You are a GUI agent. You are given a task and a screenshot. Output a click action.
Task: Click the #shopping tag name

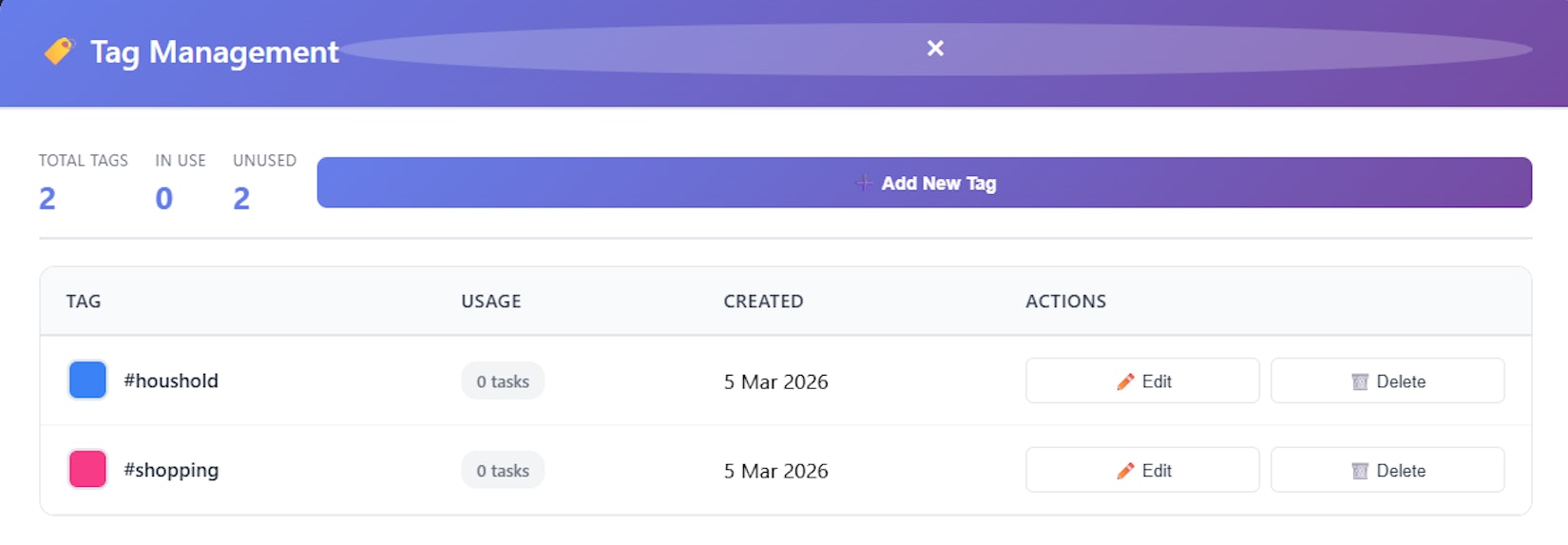[171, 471]
